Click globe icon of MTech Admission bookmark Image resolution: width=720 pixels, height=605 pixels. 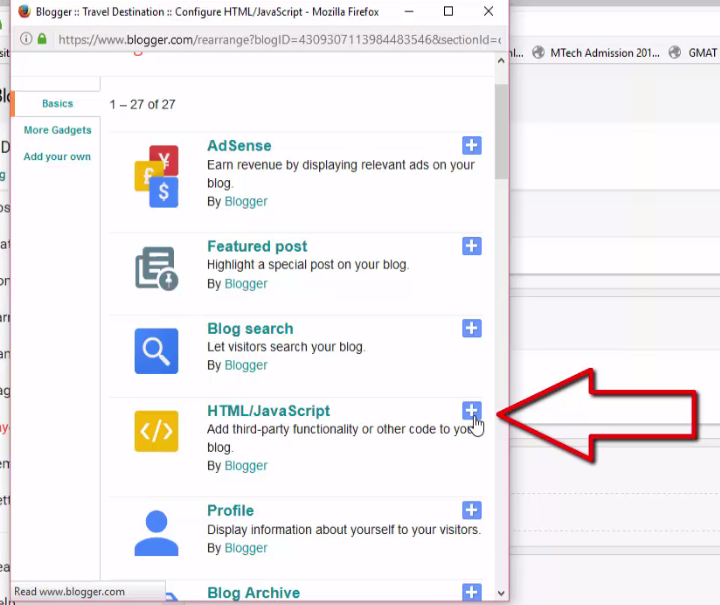(x=538, y=53)
